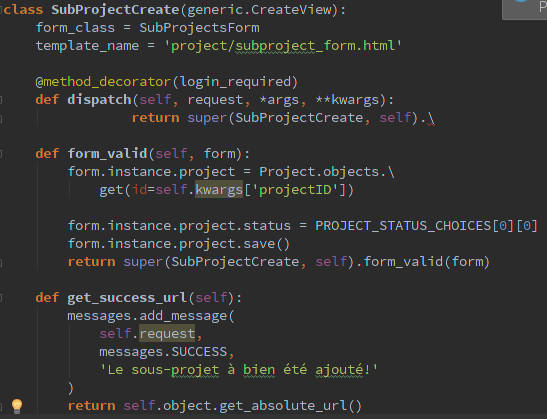Click messages.add_message call

[147, 316]
